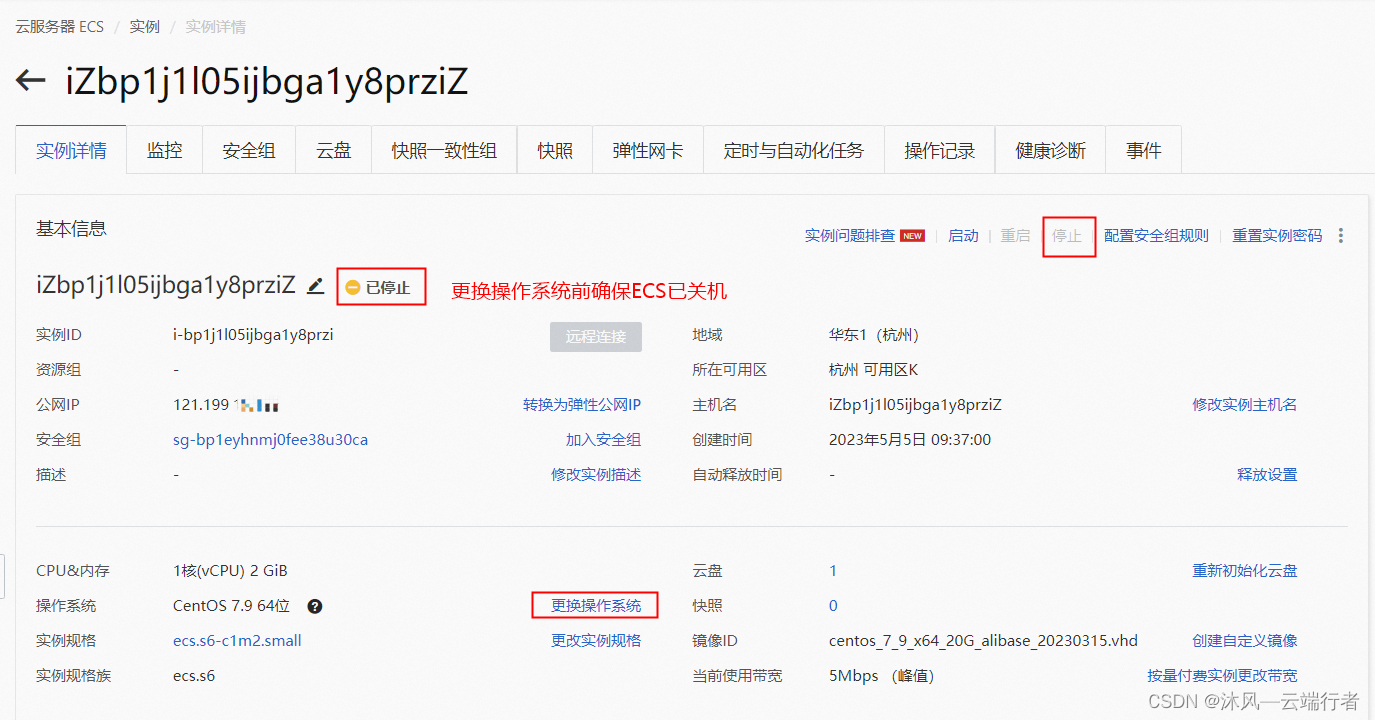Switch to the 快照 tab

[555, 151]
